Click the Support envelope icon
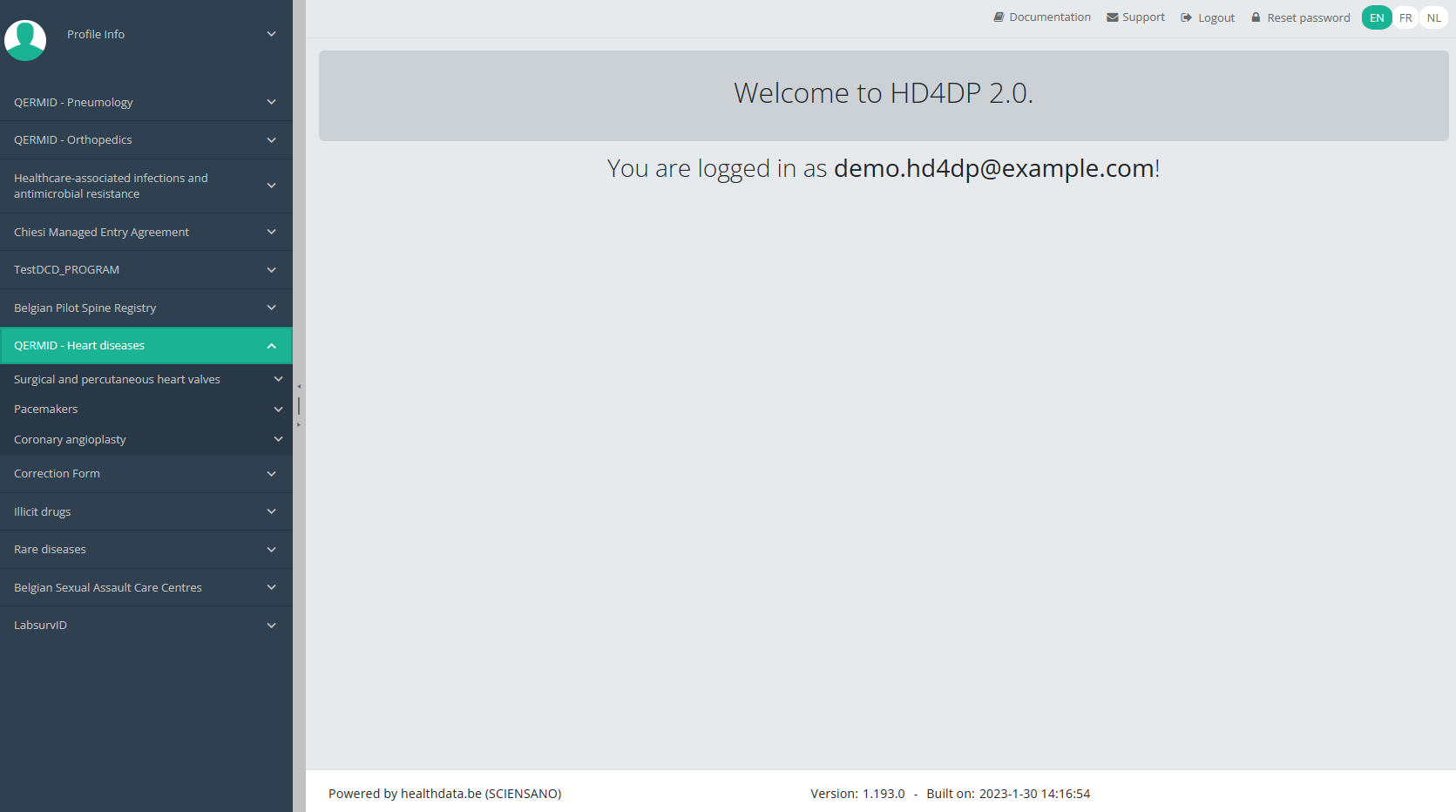The image size is (1456, 812). click(1112, 17)
